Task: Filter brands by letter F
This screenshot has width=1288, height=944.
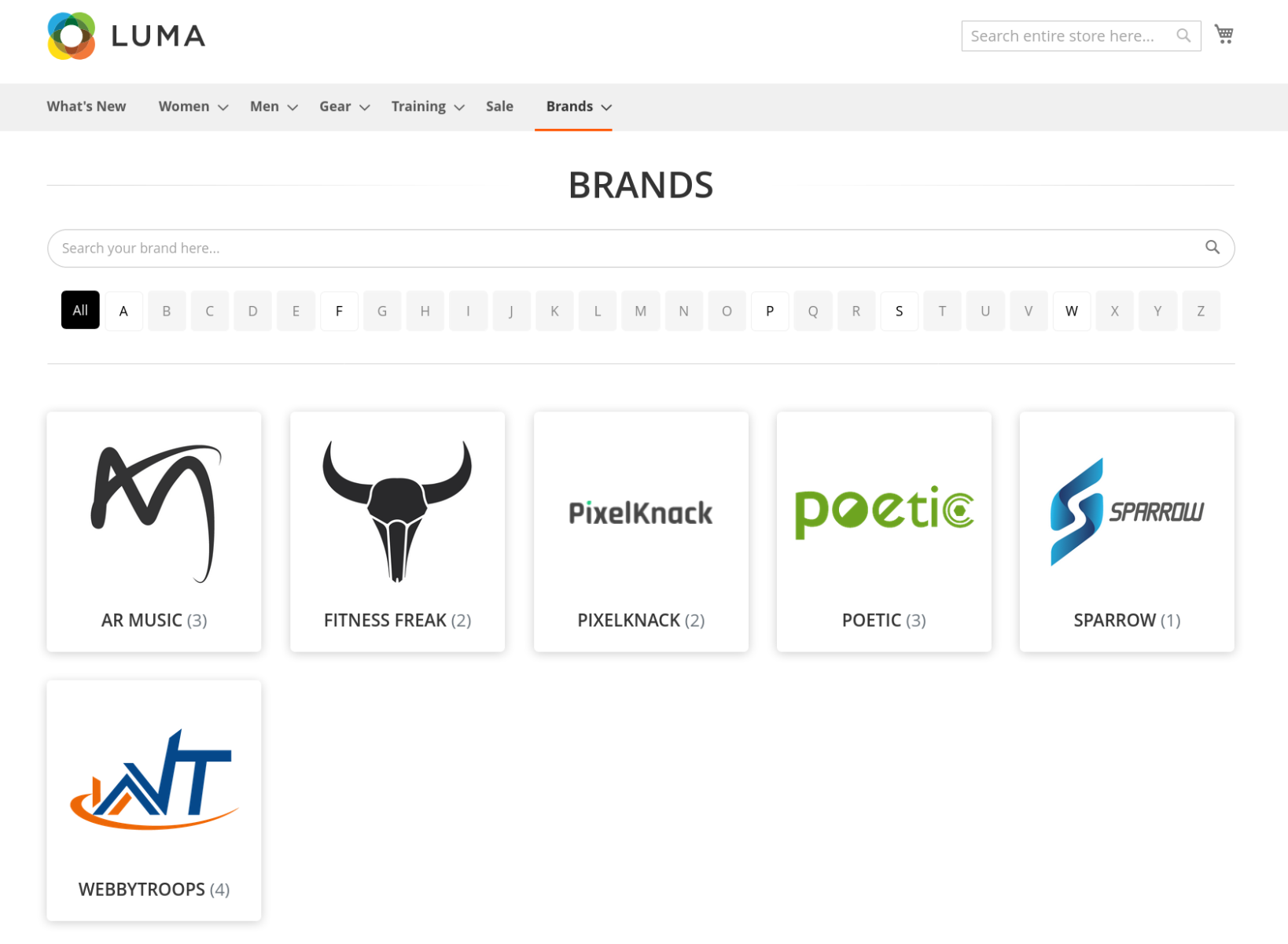Action: point(339,311)
